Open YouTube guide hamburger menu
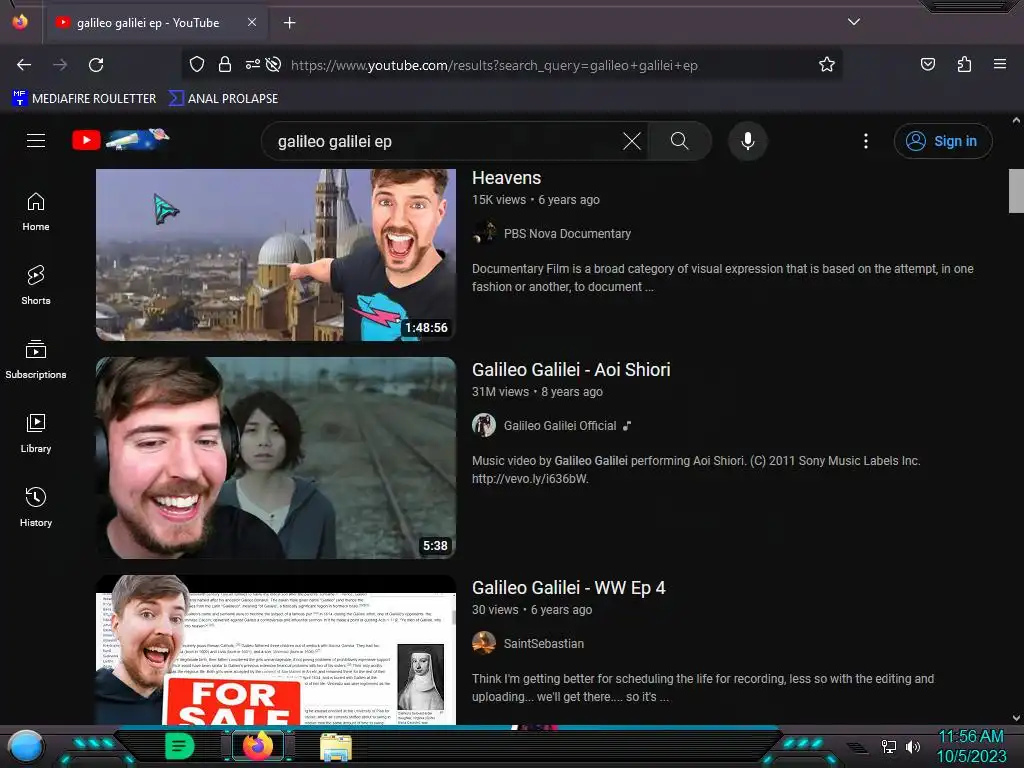Image resolution: width=1024 pixels, height=768 pixels. point(36,140)
